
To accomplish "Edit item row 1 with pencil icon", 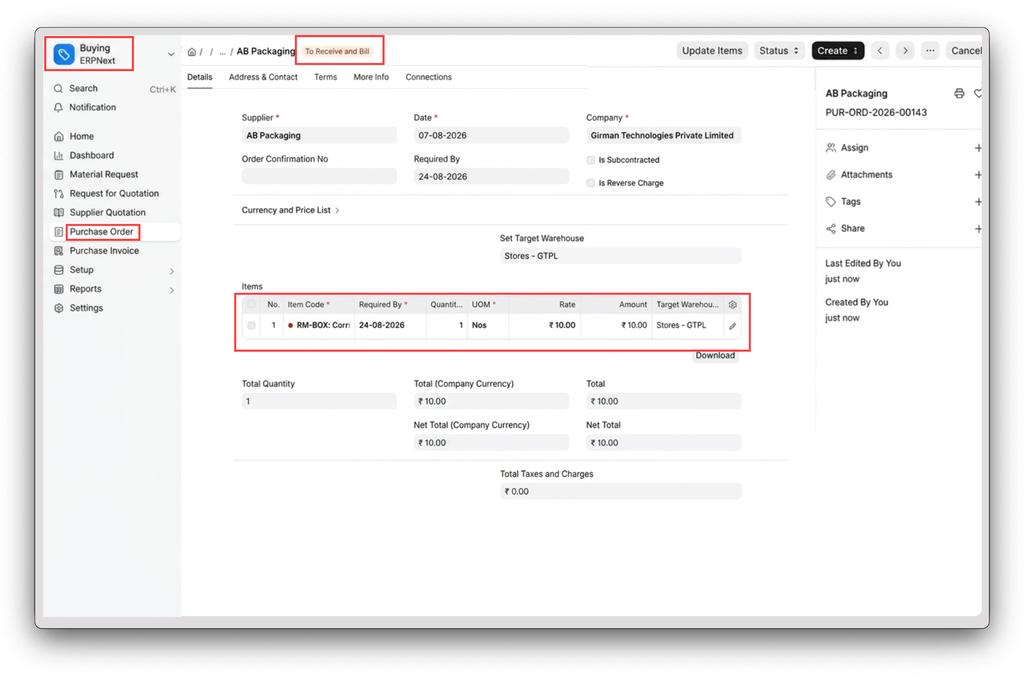I will coord(733,326).
